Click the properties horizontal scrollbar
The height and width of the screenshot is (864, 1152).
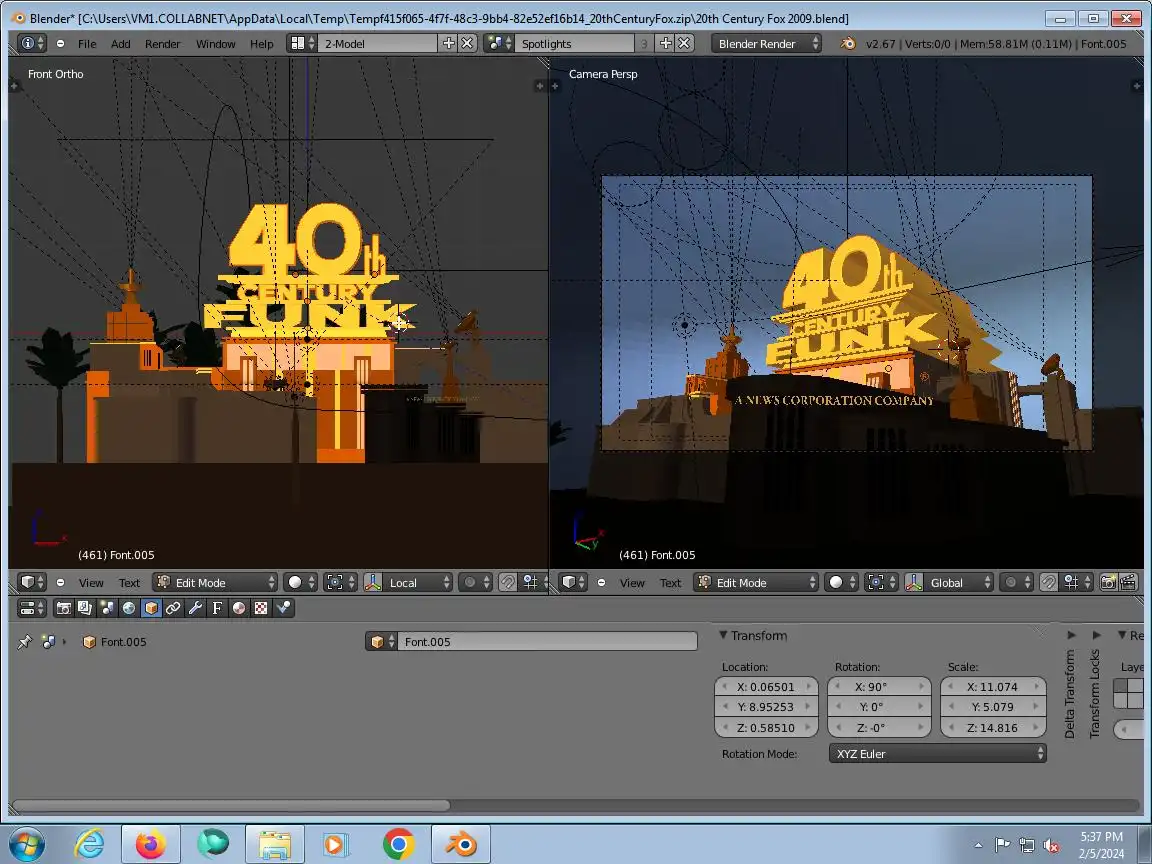231,805
